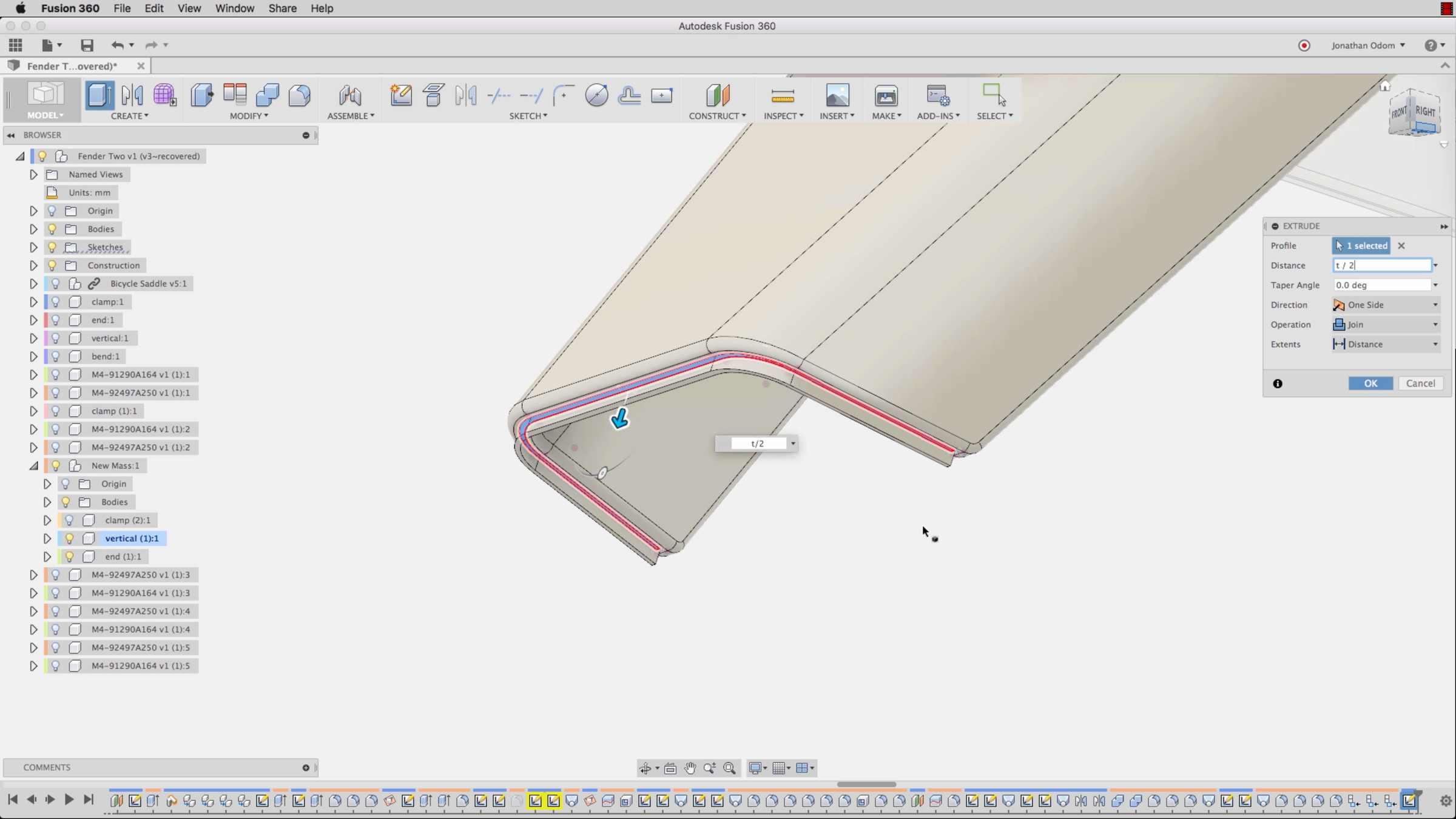Open timeline settings gear icon
Screen dimensions: 1456x819
(1445, 801)
